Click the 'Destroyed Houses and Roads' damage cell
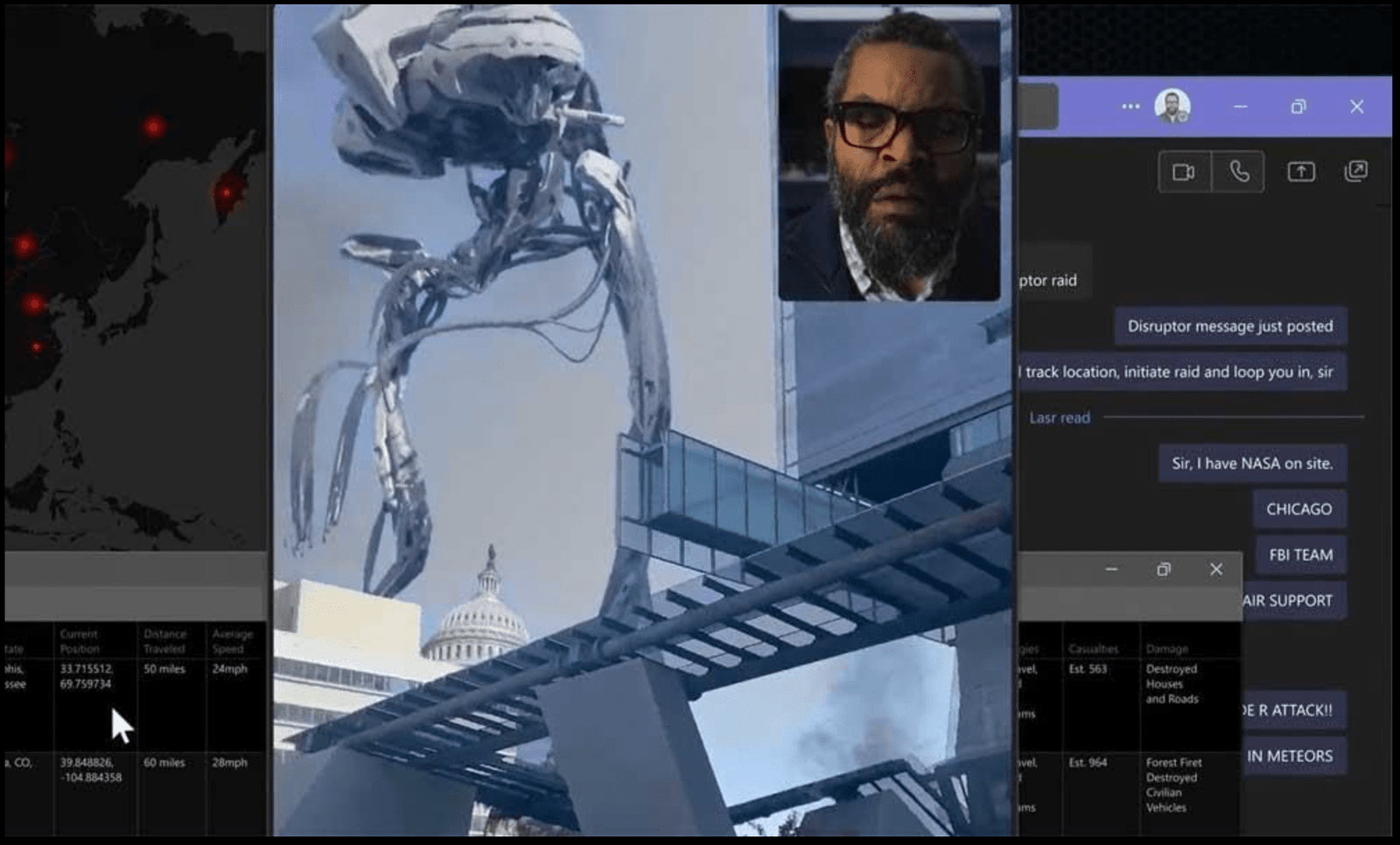 1172,684
